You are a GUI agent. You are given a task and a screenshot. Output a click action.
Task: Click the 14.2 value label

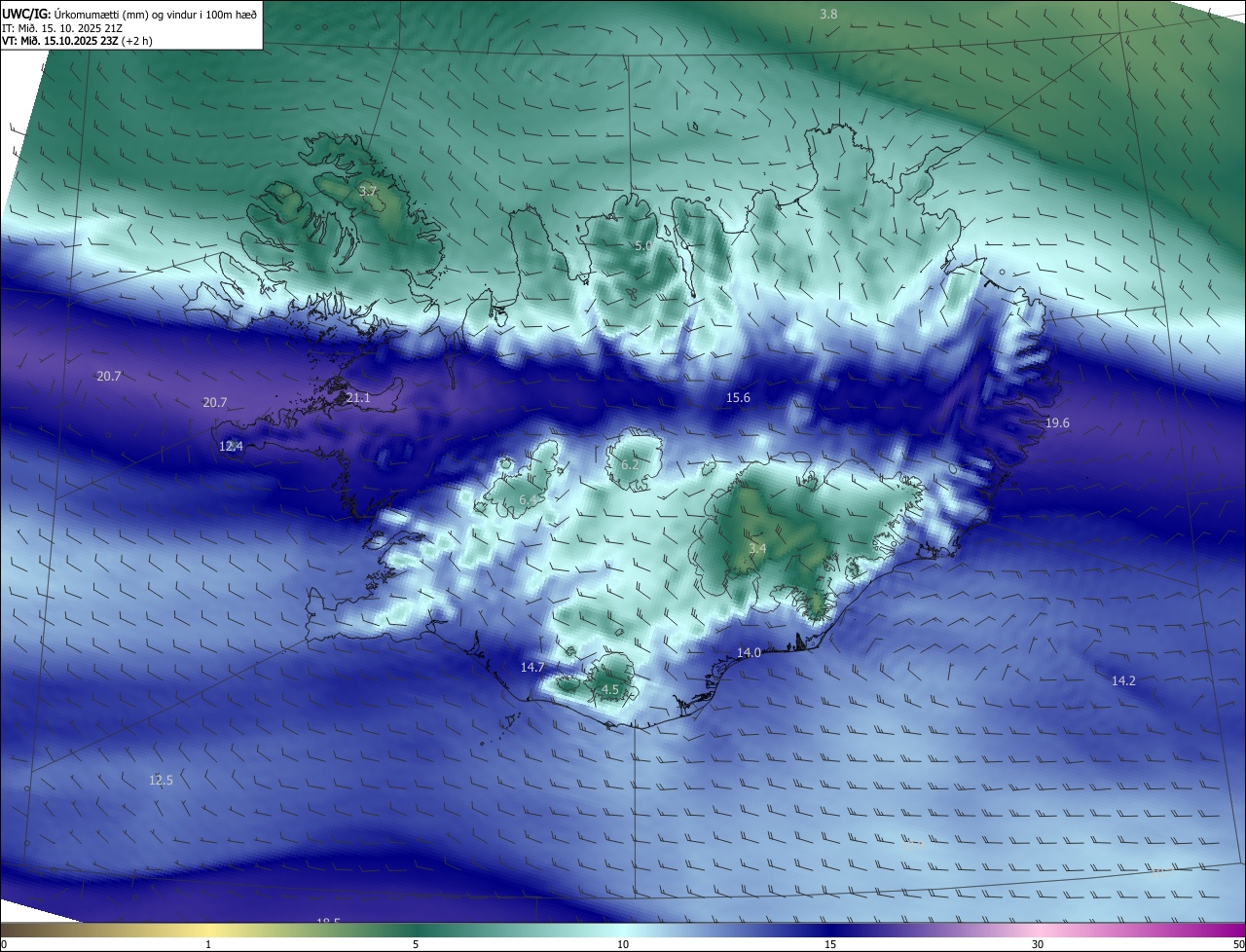click(x=1123, y=681)
